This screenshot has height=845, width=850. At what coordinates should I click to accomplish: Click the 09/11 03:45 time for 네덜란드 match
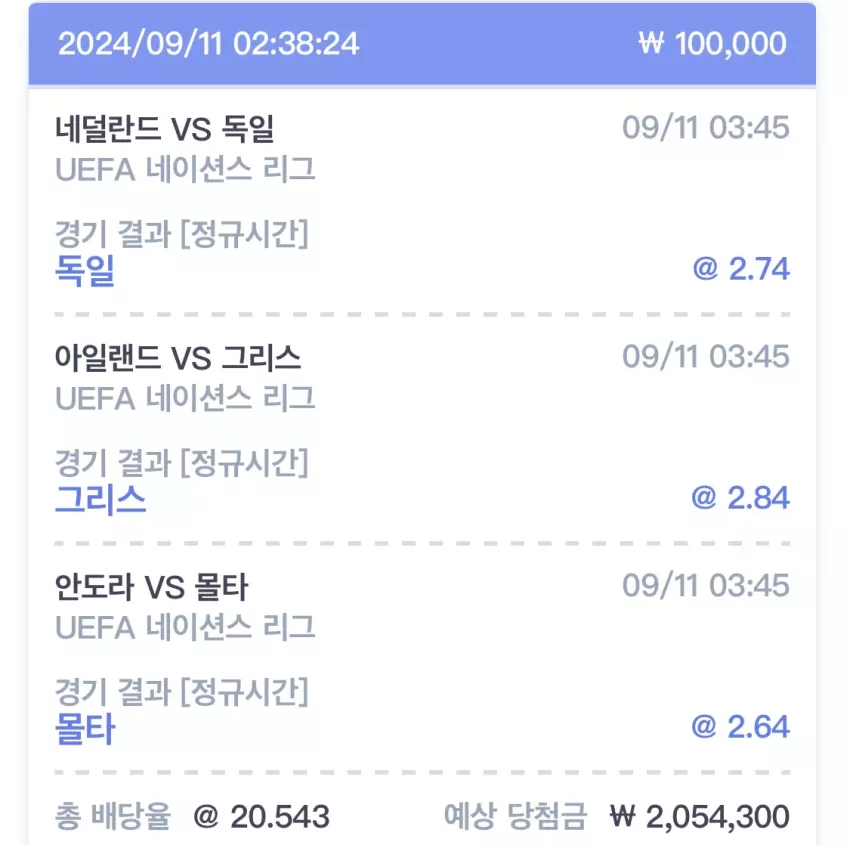[706, 128]
